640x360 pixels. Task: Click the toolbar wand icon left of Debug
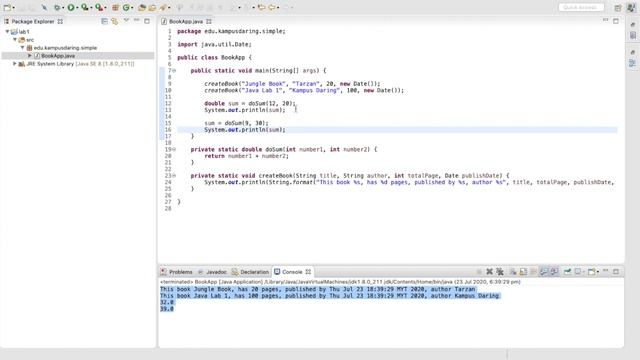click(44, 7)
